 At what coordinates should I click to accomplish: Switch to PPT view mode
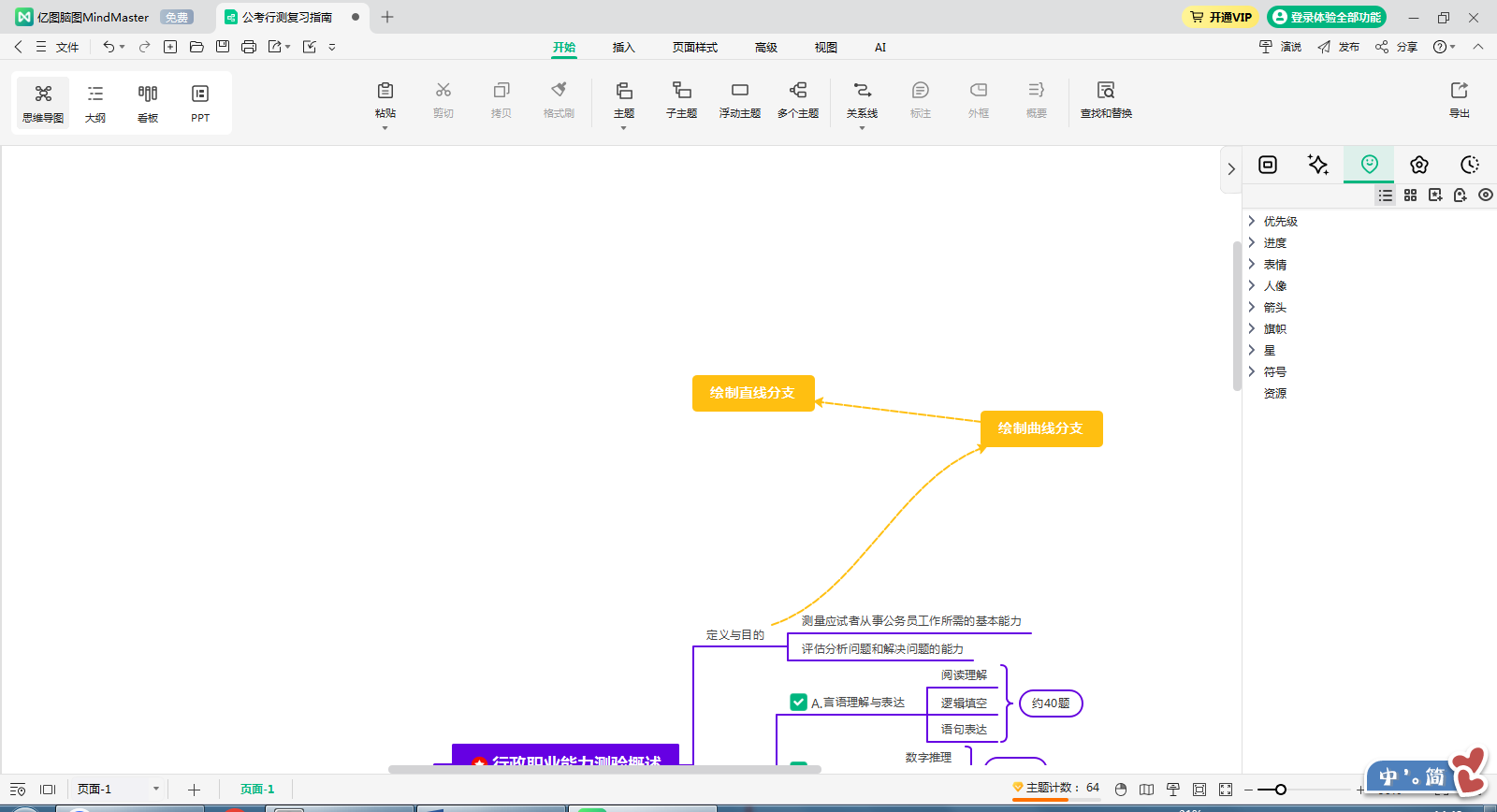click(x=200, y=102)
